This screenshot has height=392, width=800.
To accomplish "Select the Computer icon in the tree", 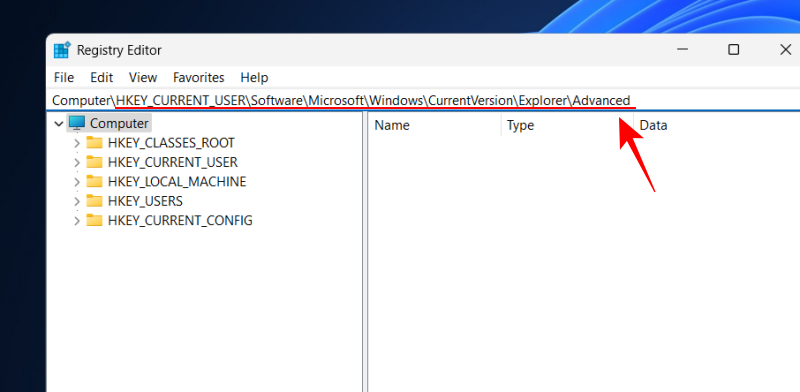I will pyautogui.click(x=77, y=123).
